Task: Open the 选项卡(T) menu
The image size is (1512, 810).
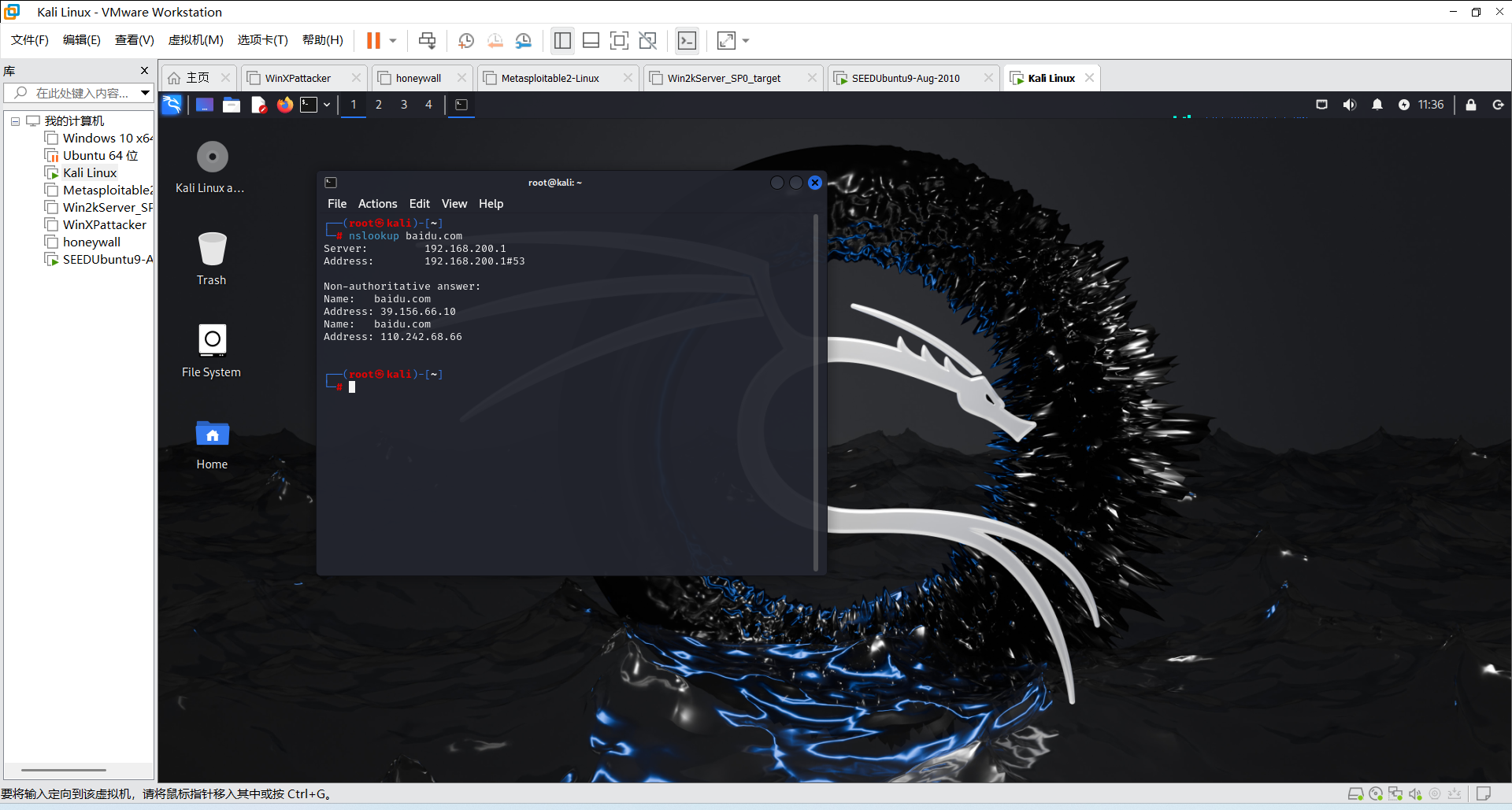Action: (263, 40)
